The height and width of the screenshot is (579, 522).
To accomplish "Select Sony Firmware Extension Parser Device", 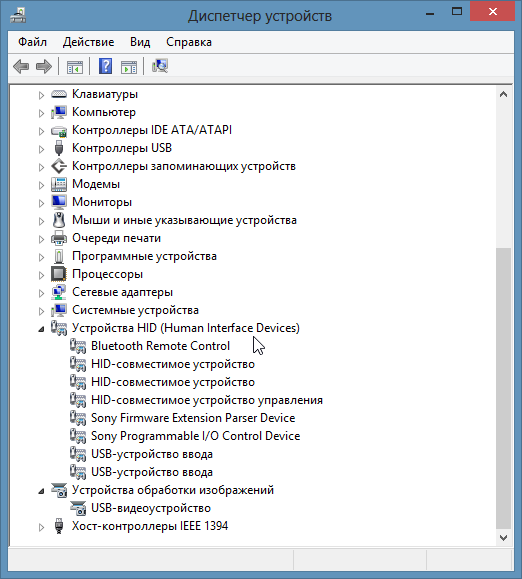I will coord(193,418).
